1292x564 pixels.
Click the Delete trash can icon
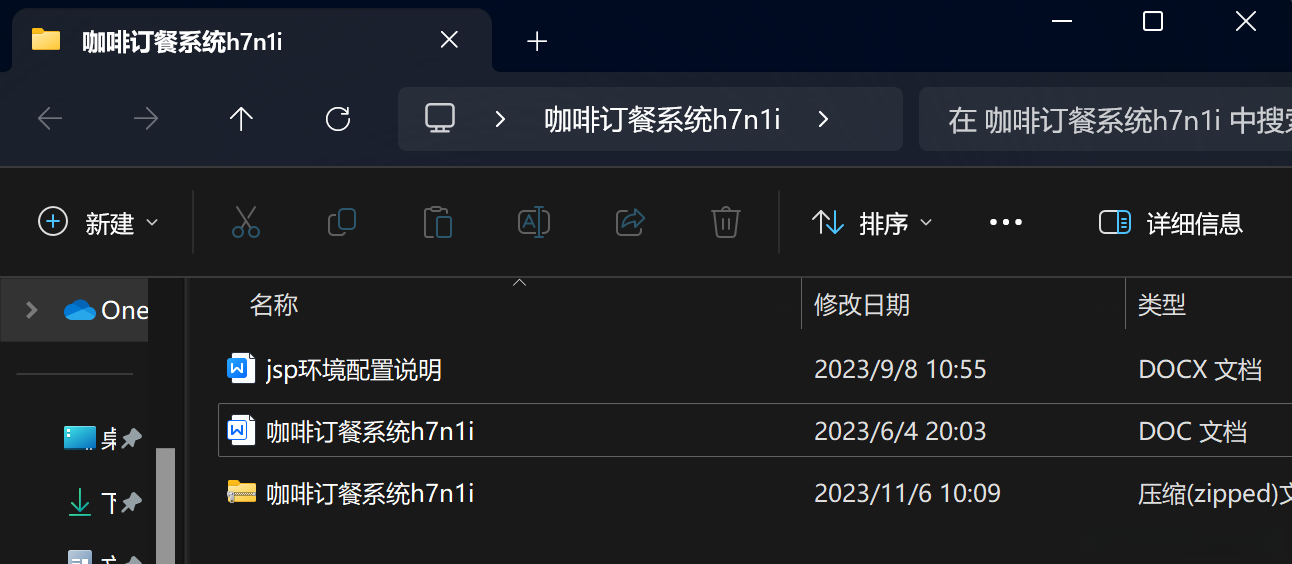point(725,222)
